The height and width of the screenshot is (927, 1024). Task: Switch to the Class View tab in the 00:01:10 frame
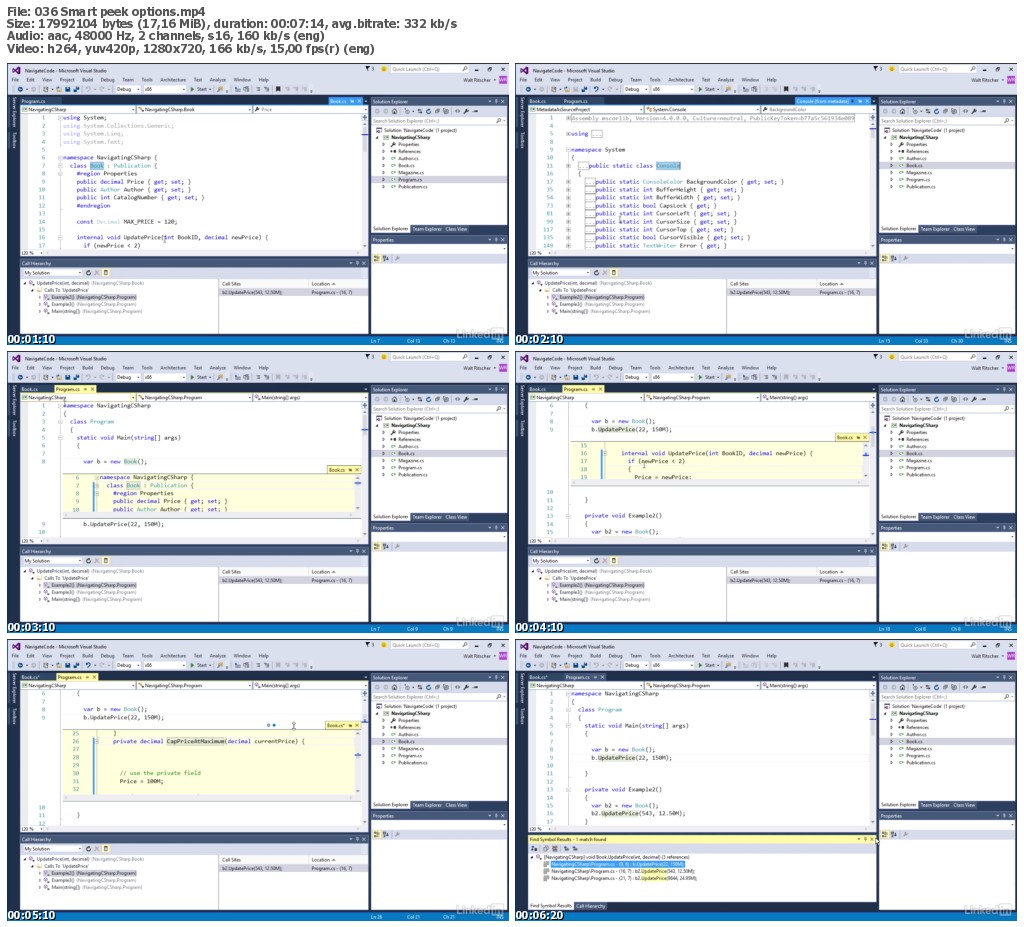point(456,229)
